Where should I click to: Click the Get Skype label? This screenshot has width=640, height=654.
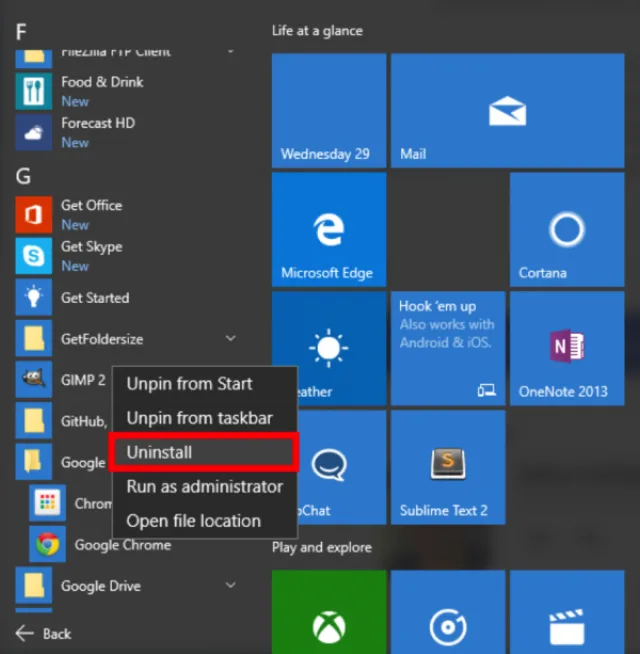point(92,247)
